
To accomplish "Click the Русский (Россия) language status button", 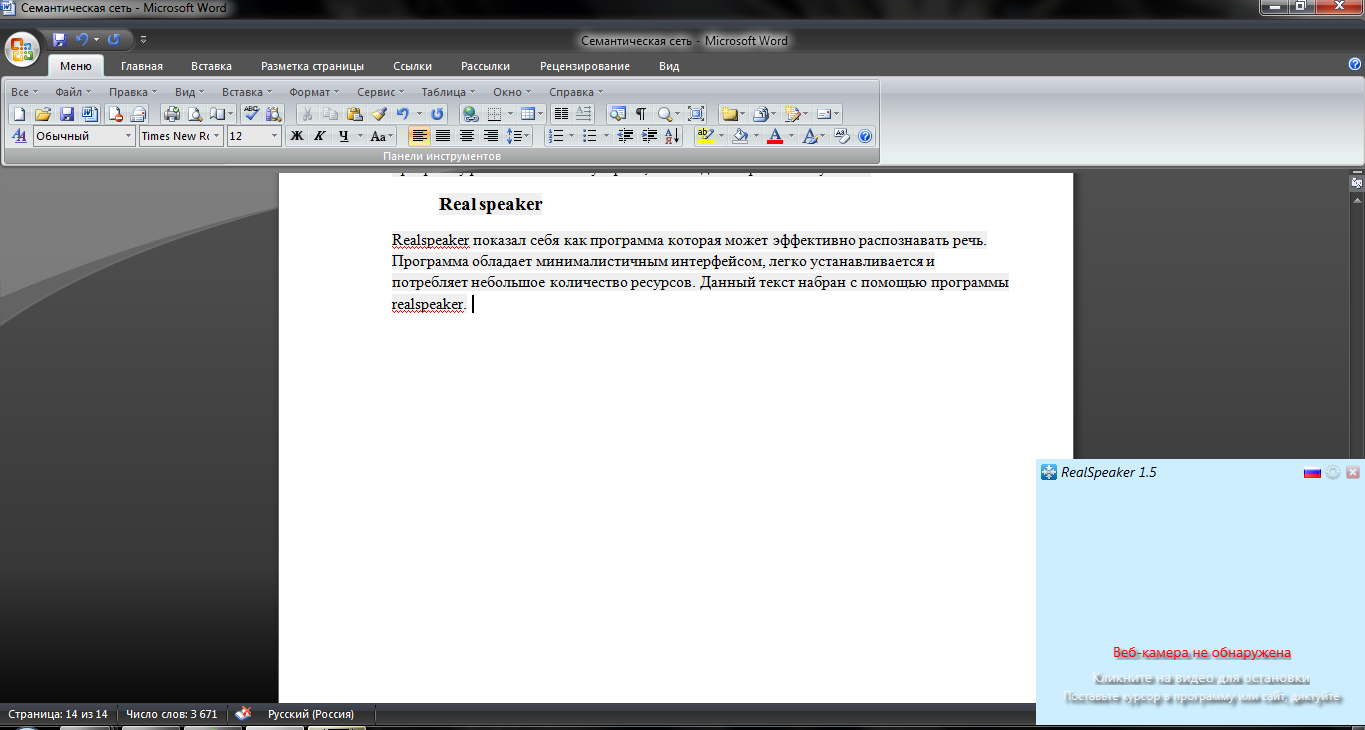I will [x=310, y=714].
